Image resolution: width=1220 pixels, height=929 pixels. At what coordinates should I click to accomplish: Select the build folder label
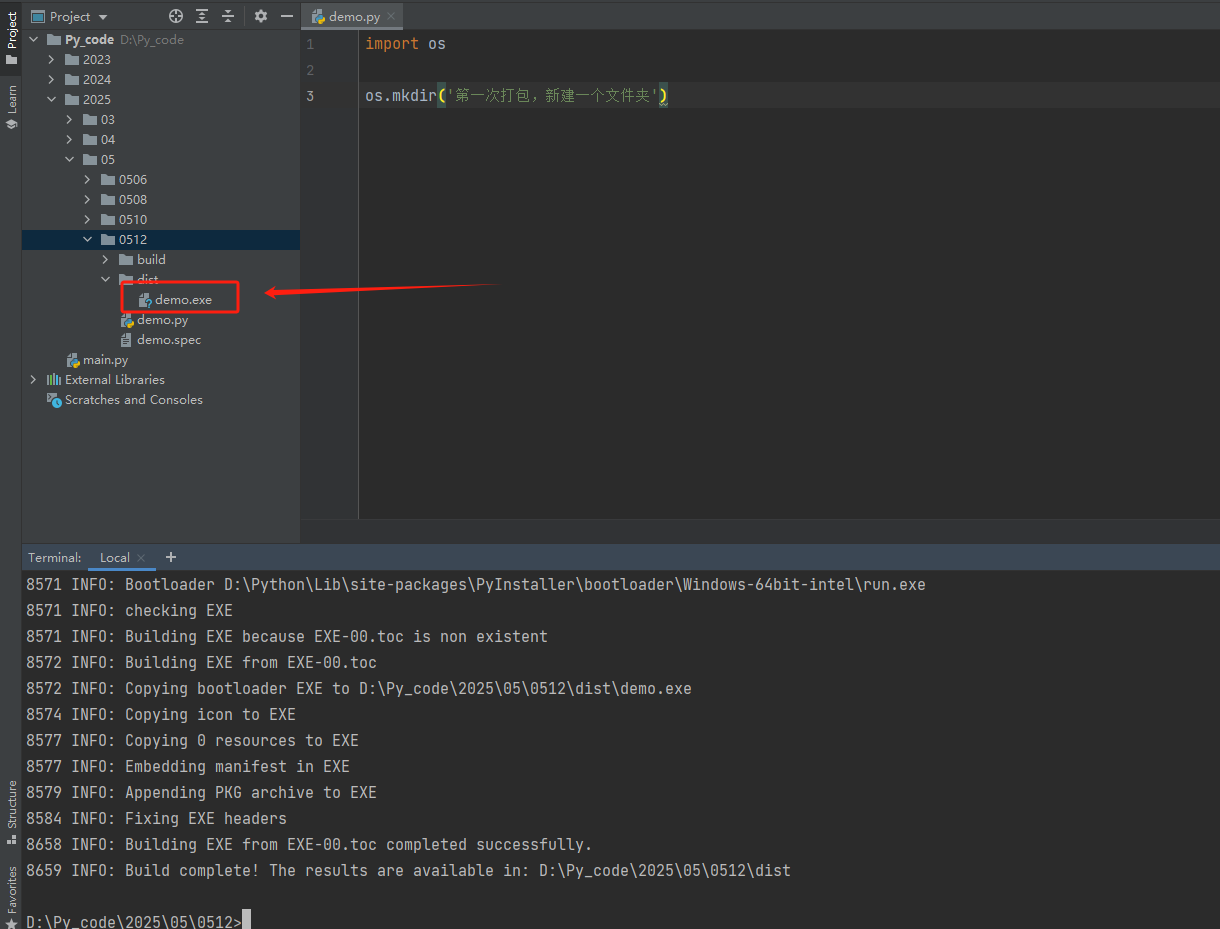(151, 260)
